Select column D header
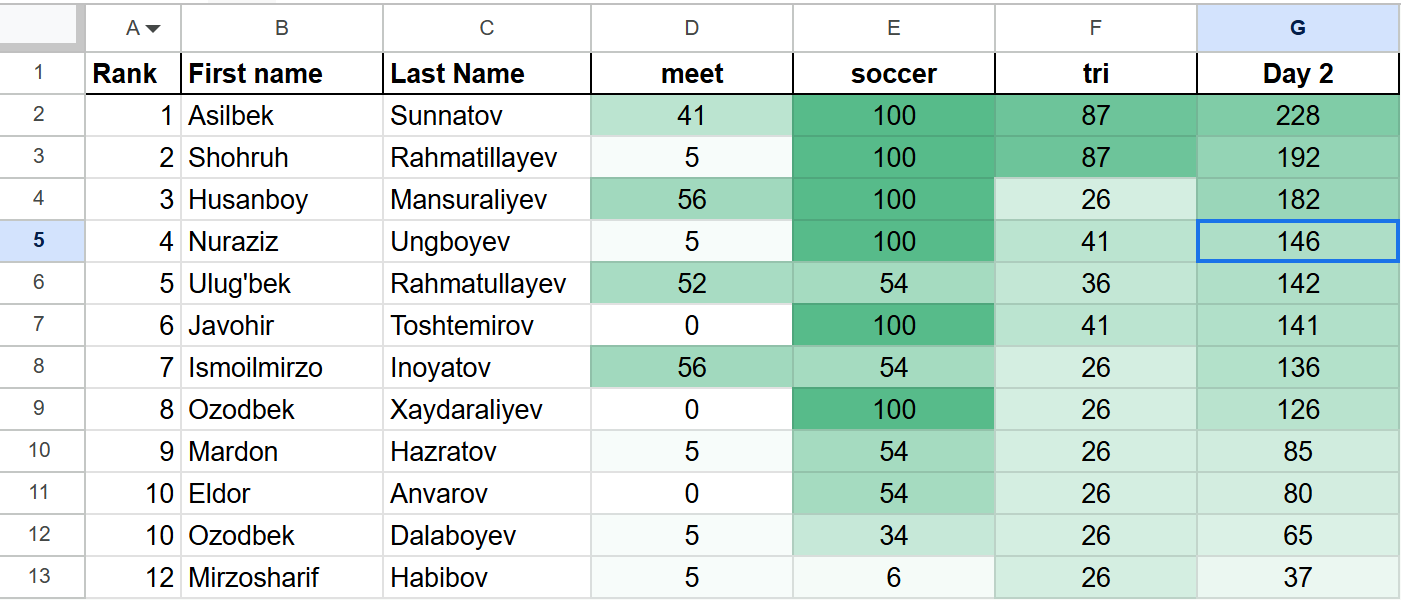The width and height of the screenshot is (1401, 600). pos(692,28)
